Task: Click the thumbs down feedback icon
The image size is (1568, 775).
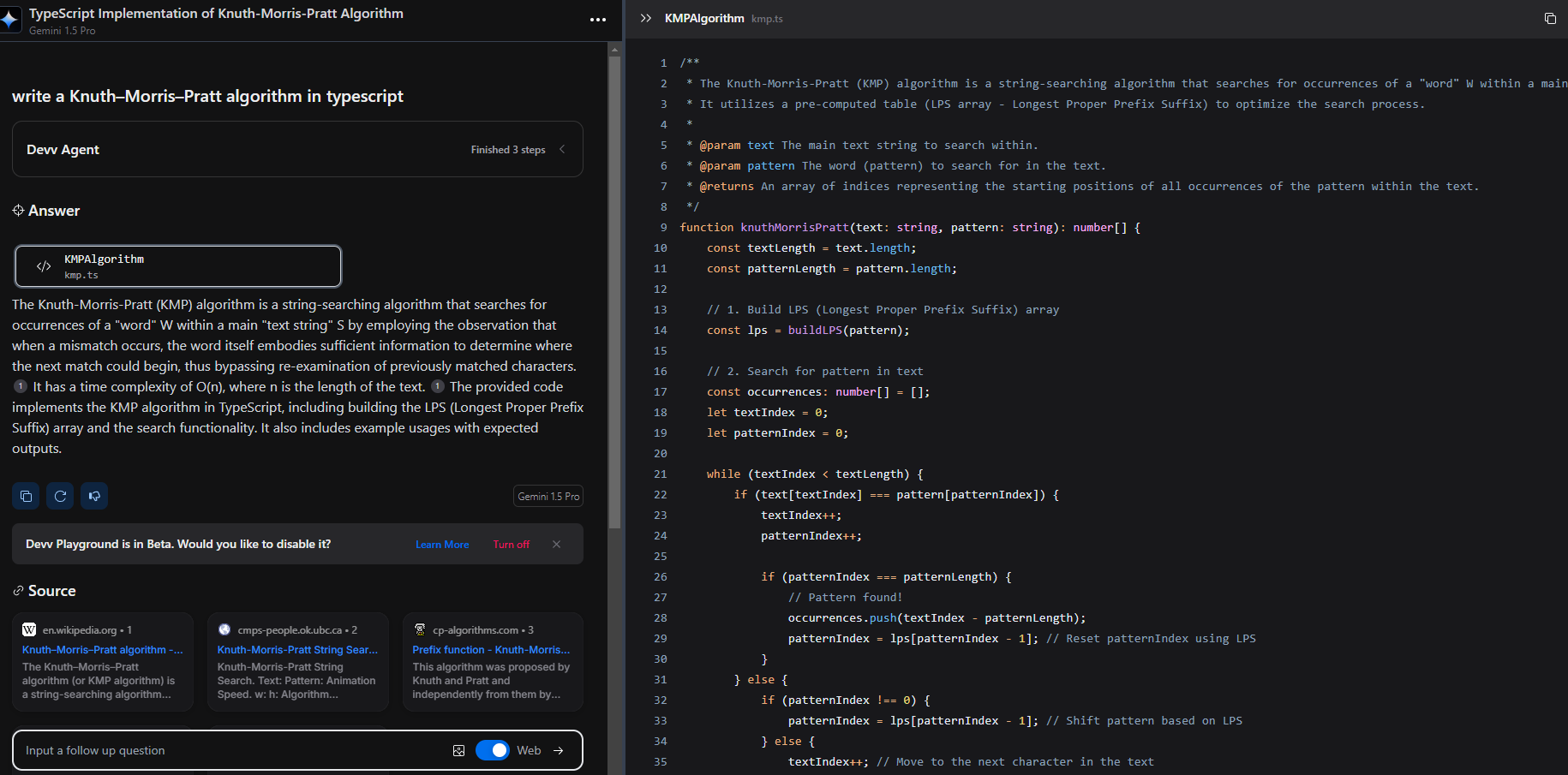Action: pos(94,496)
